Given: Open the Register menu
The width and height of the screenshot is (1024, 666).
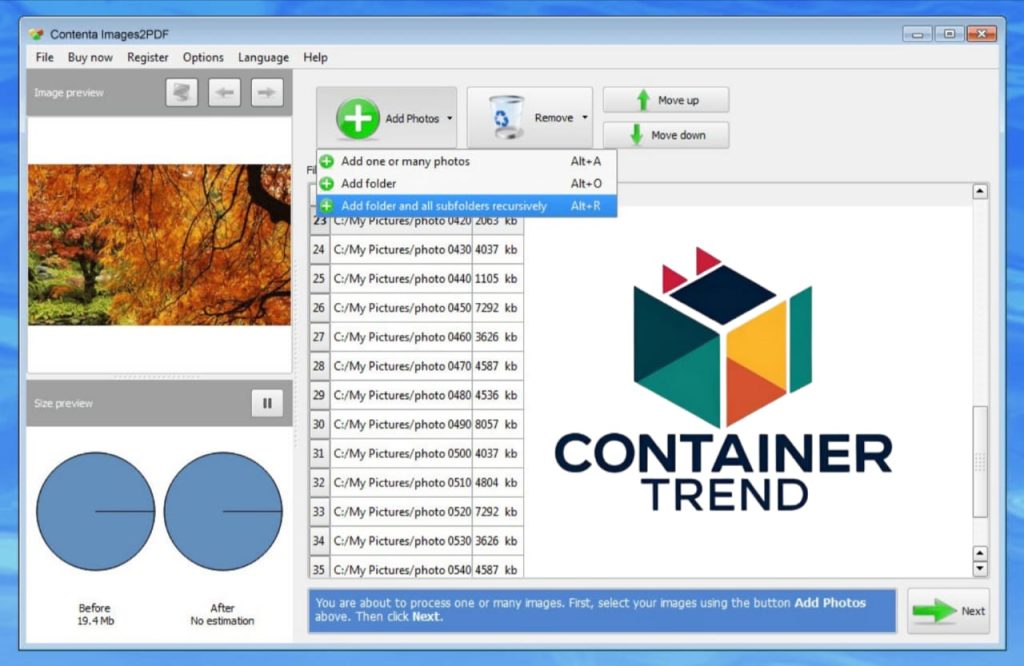Looking at the screenshot, I should pos(148,57).
